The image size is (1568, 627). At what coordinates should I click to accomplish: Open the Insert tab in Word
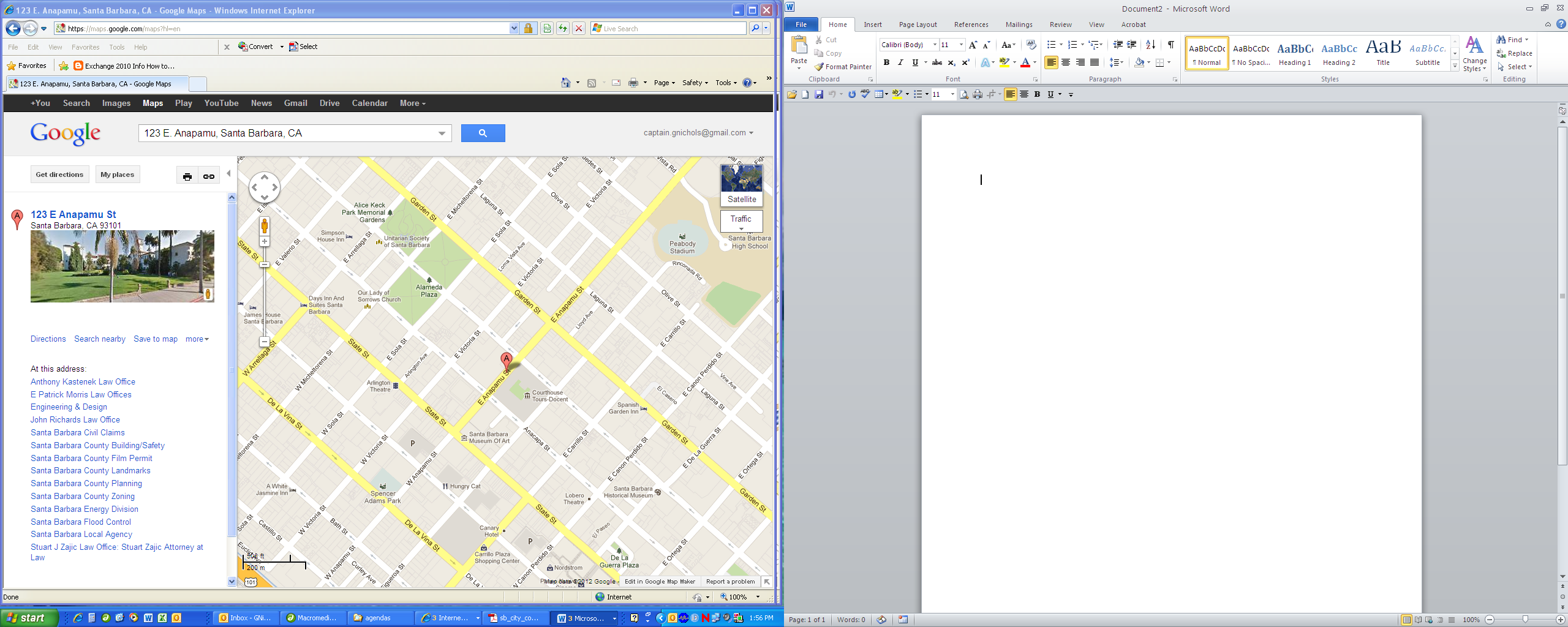pos(873,24)
